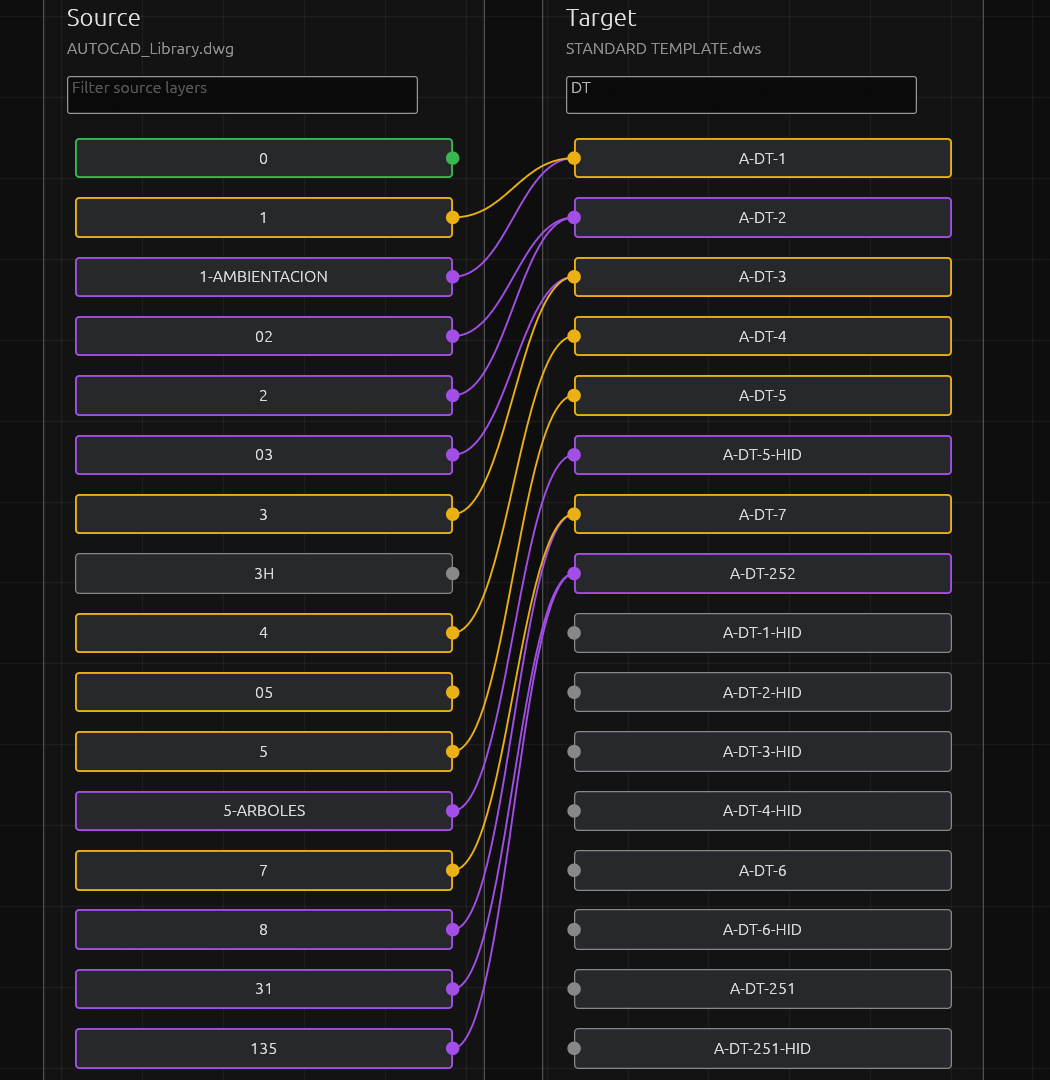The width and height of the screenshot is (1050, 1080).
Task: Select target layer A-DT-5
Action: click(763, 395)
